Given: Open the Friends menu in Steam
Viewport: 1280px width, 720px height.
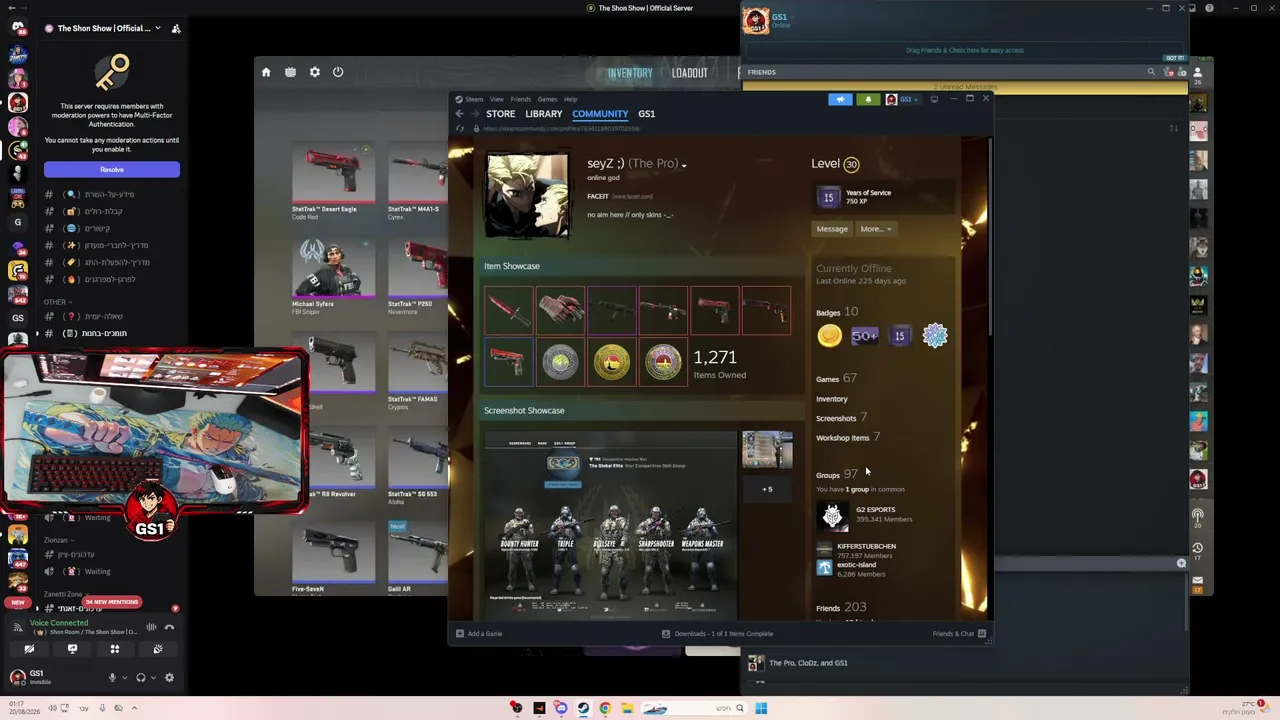Looking at the screenshot, I should click(521, 99).
